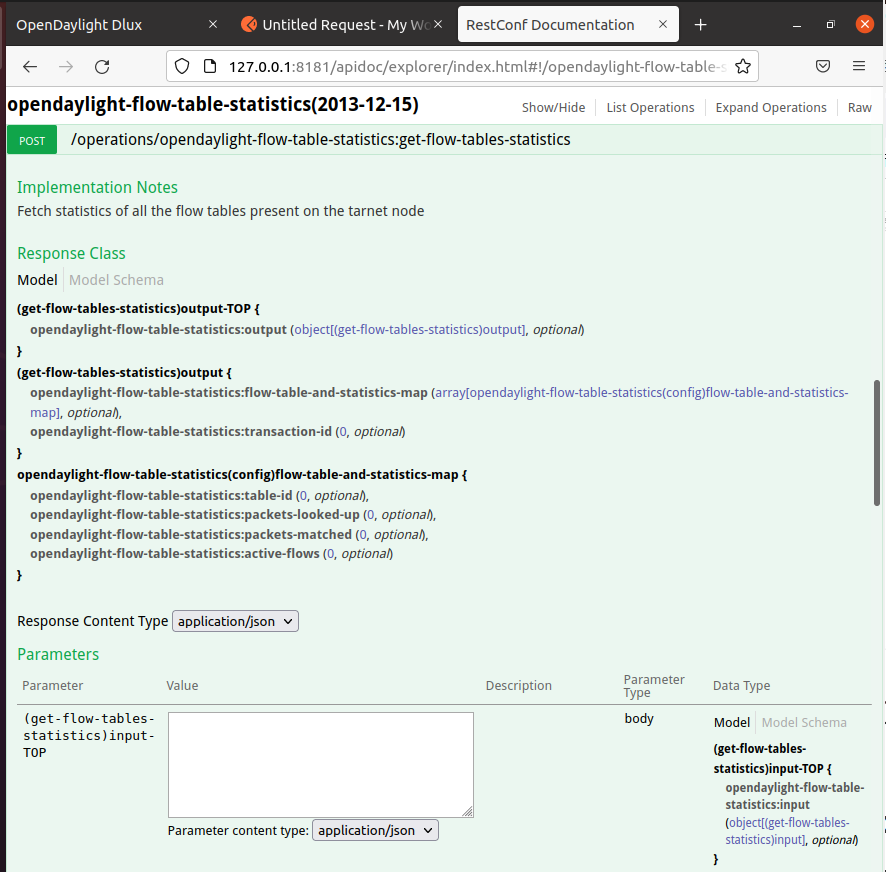This screenshot has height=872, width=886.
Task: Click the input-TOP body value textarea
Action: coord(321,765)
